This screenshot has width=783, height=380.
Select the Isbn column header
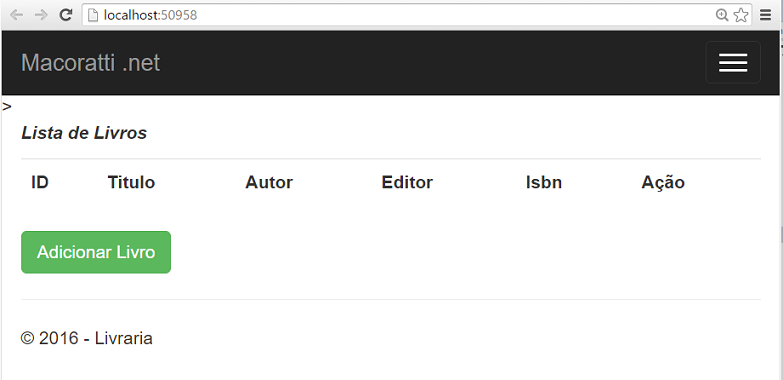544,182
